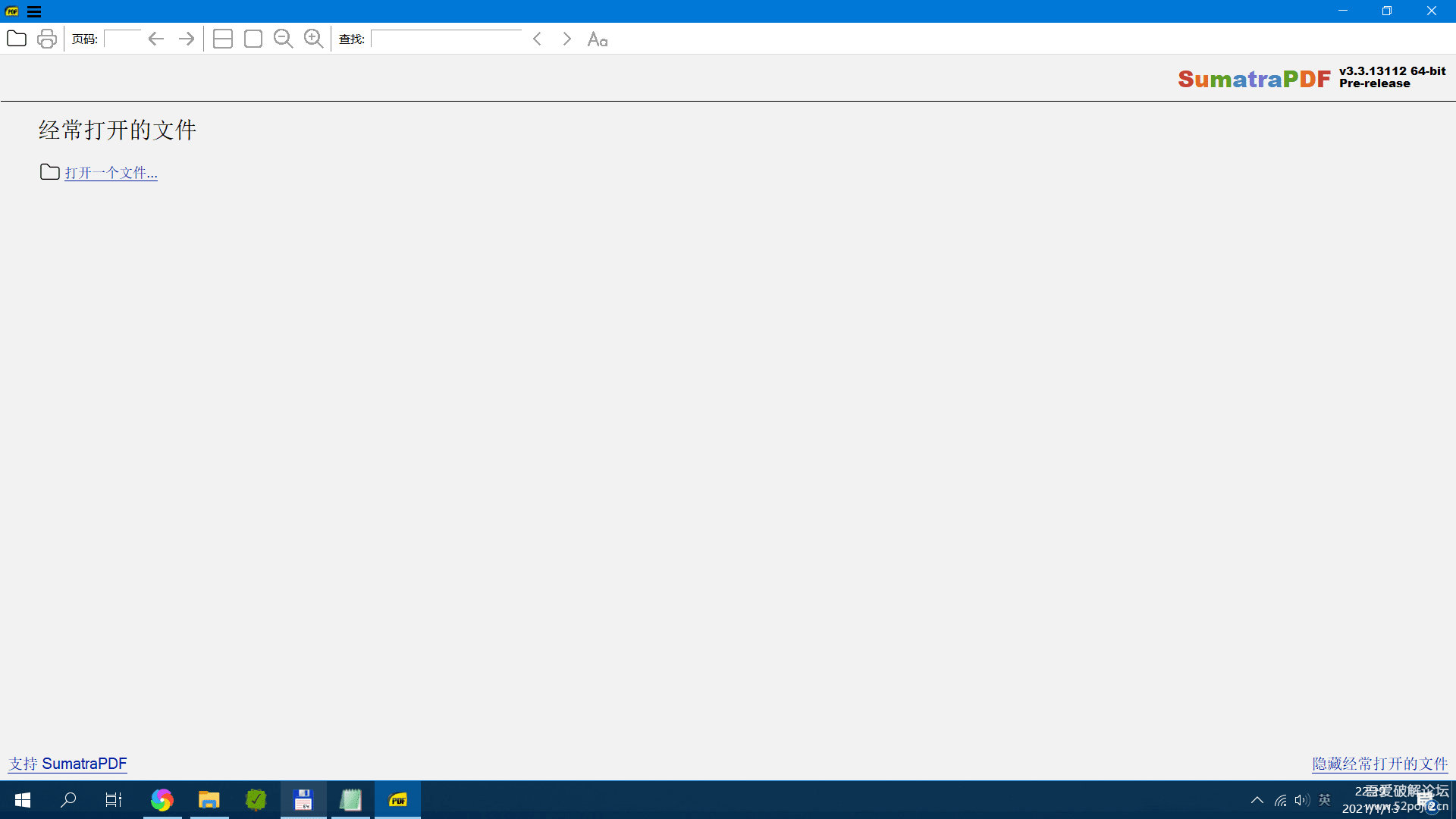
Task: Expand hidden system tray icons chevron
Action: tap(1257, 800)
